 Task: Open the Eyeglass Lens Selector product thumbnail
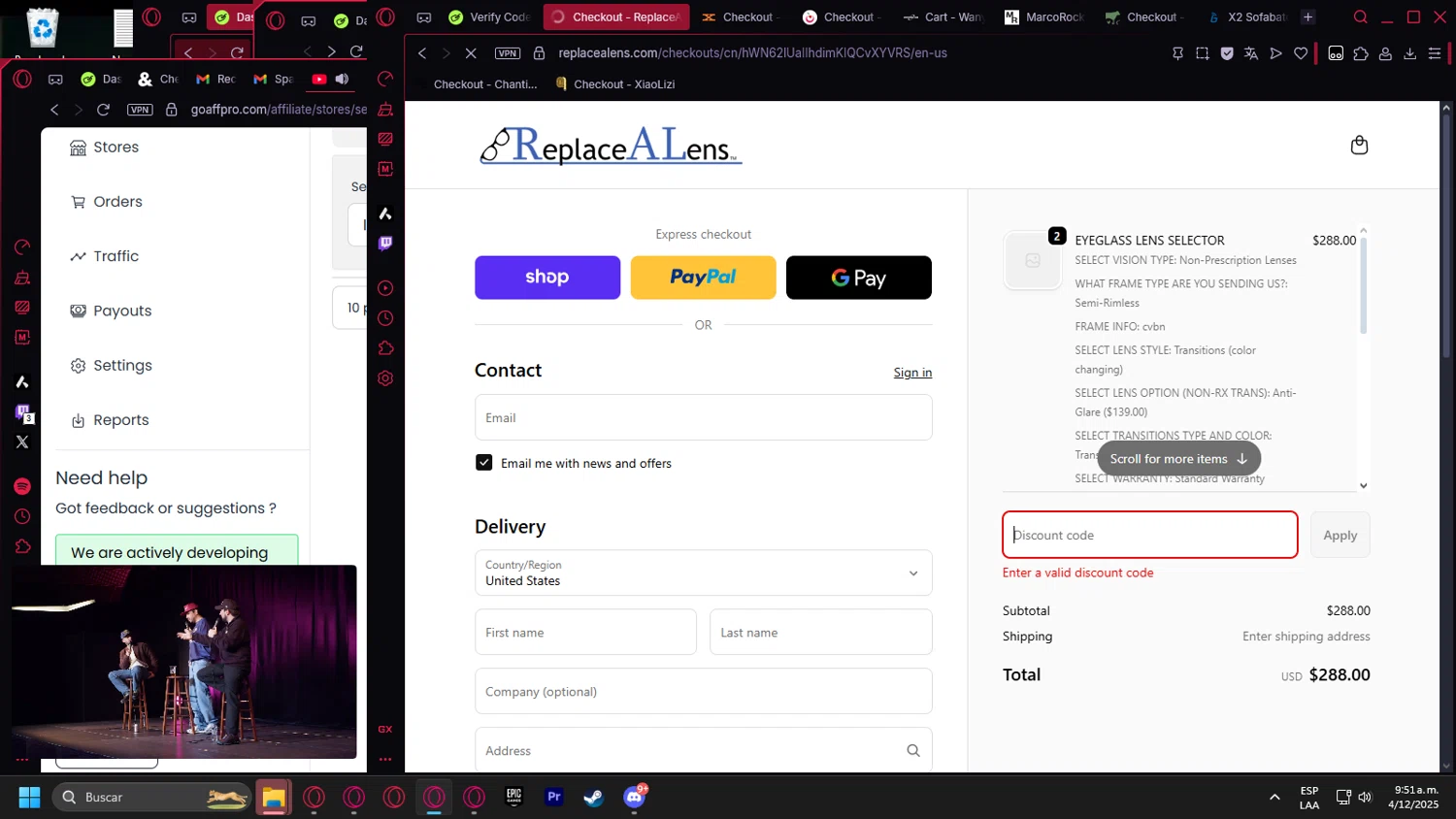point(1033,260)
